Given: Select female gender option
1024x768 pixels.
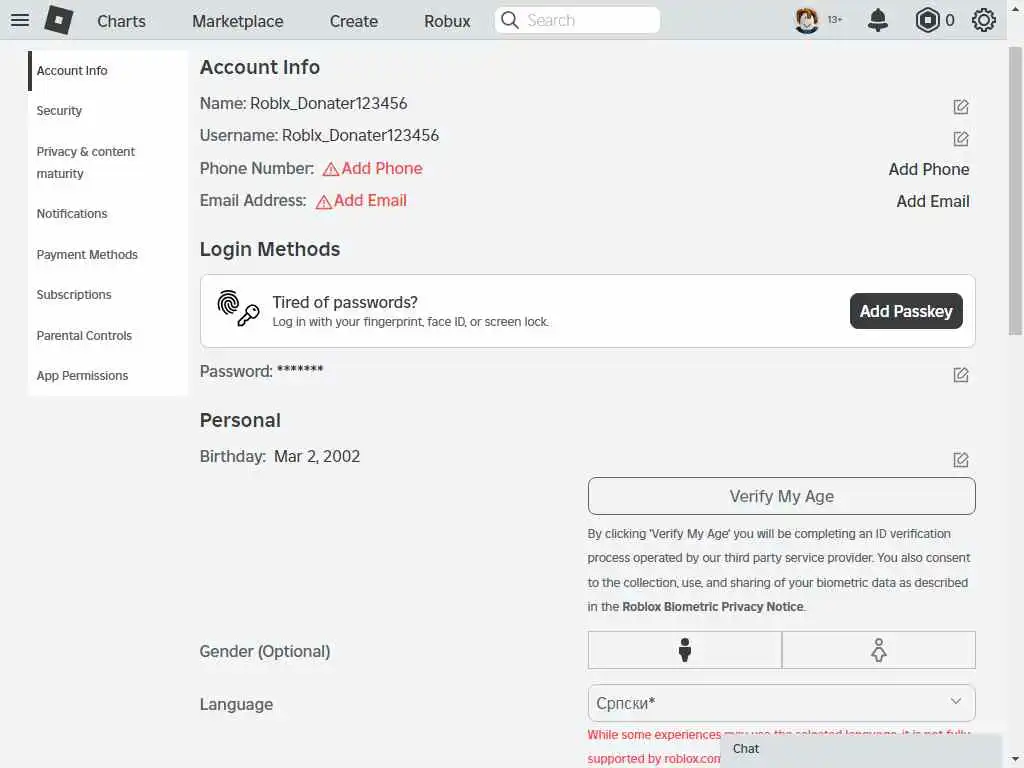Looking at the screenshot, I should coord(879,650).
